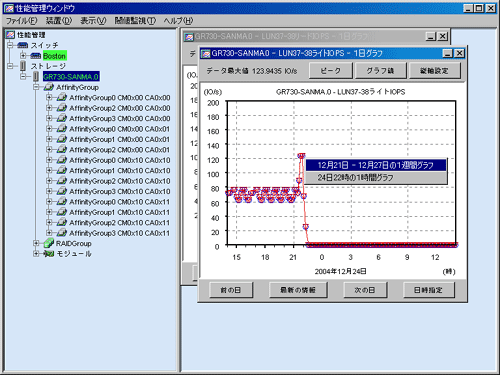Collapse the AffinityGroup tree node
The image size is (500, 375).
(x=36, y=87)
